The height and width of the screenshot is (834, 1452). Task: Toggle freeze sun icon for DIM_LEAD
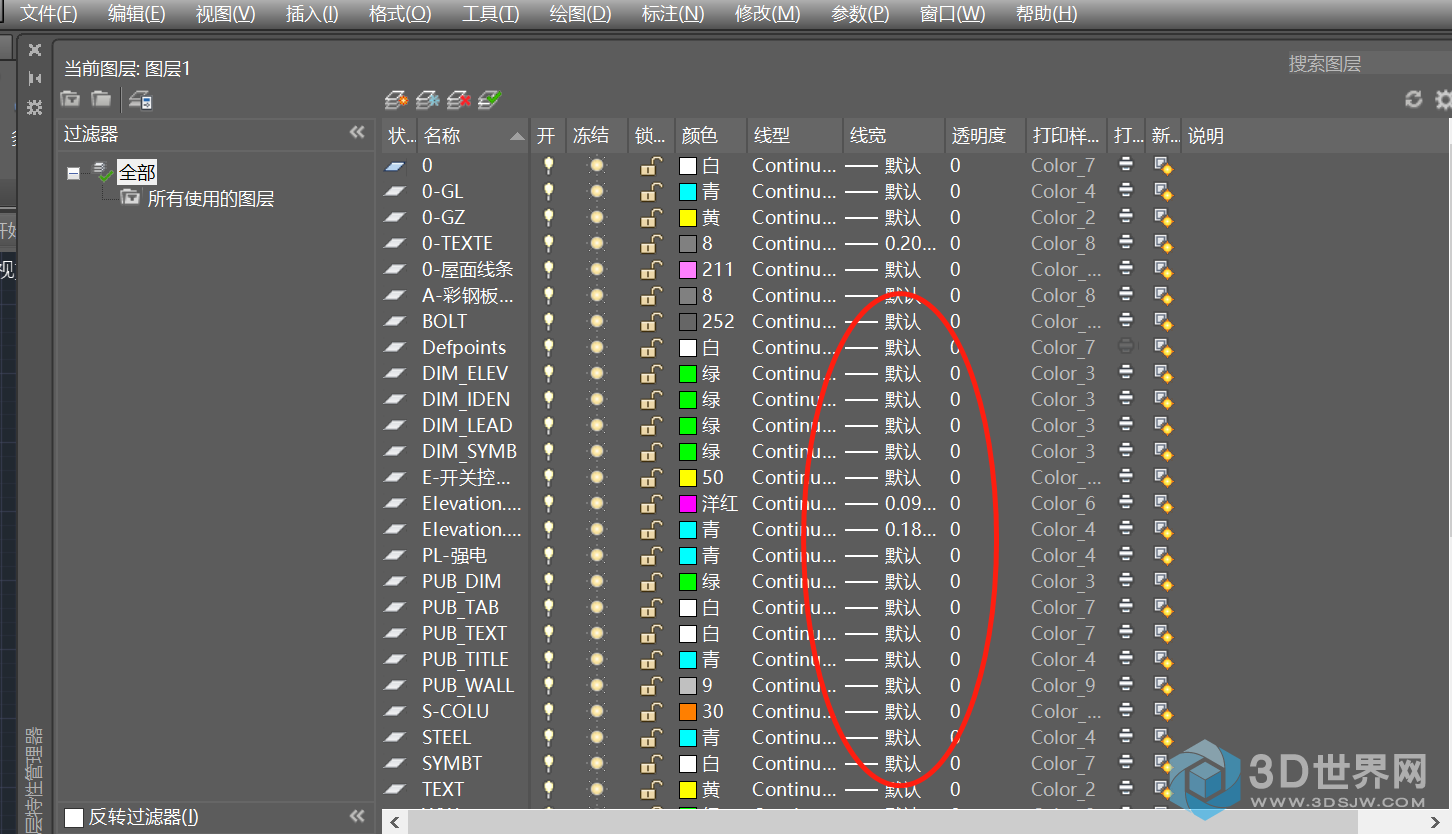click(597, 425)
